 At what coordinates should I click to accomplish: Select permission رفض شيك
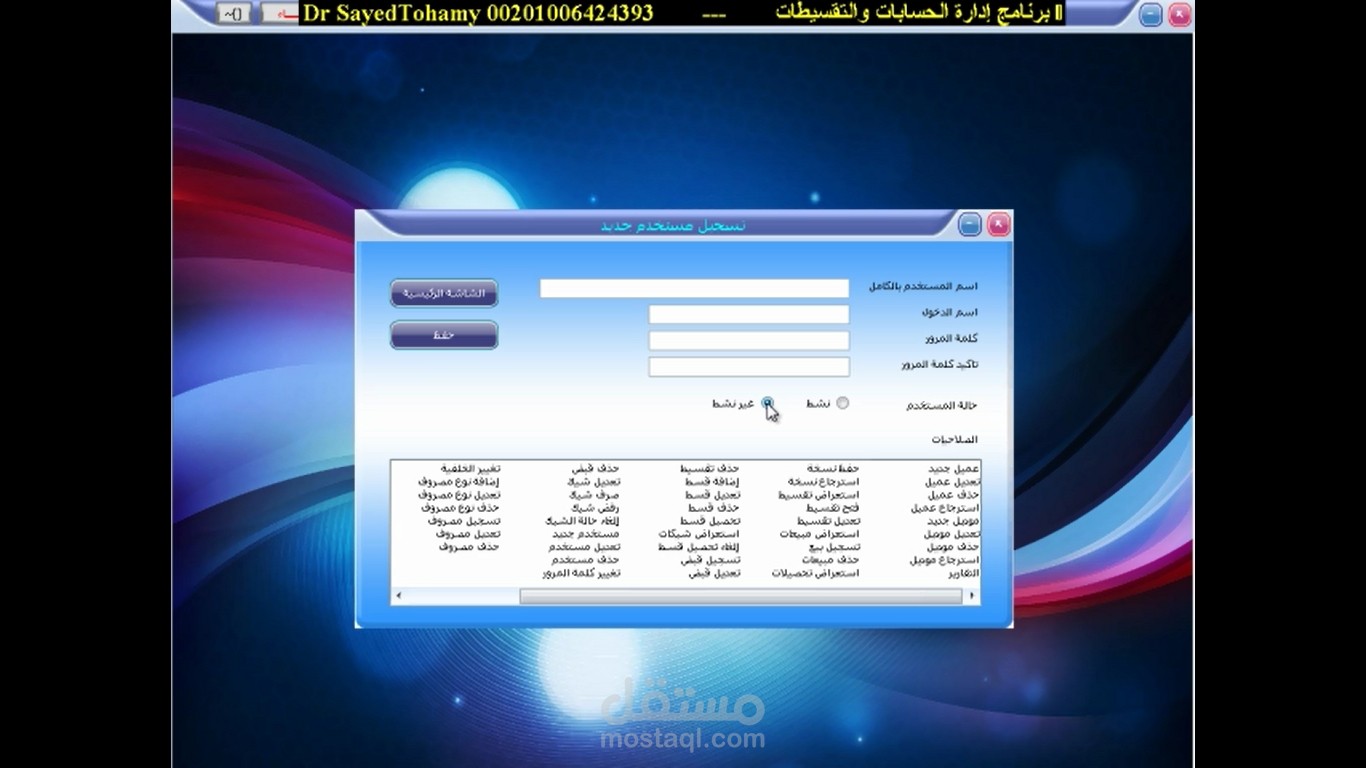pos(596,508)
